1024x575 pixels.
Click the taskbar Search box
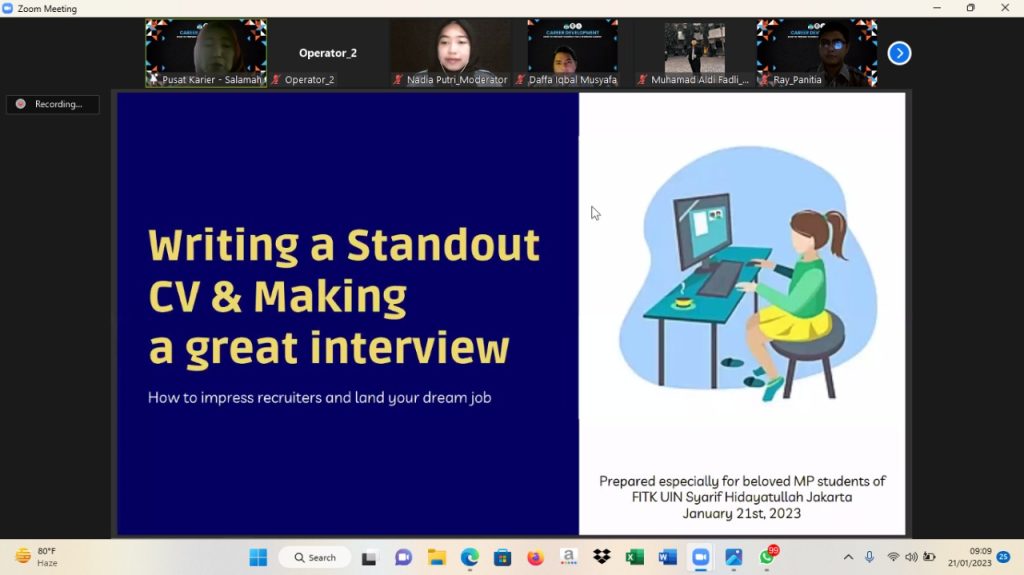click(x=315, y=557)
